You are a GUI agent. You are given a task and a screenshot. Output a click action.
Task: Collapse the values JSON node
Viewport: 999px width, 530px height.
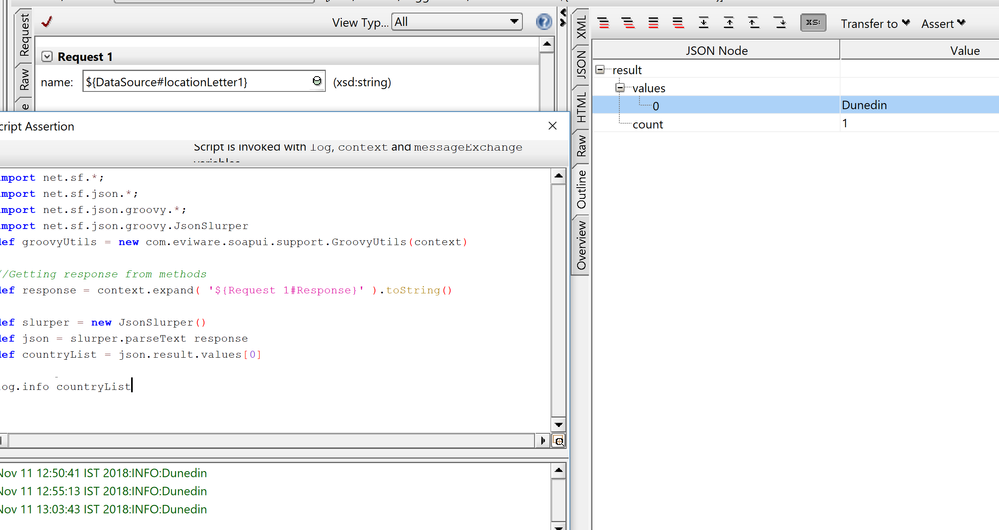coord(620,88)
